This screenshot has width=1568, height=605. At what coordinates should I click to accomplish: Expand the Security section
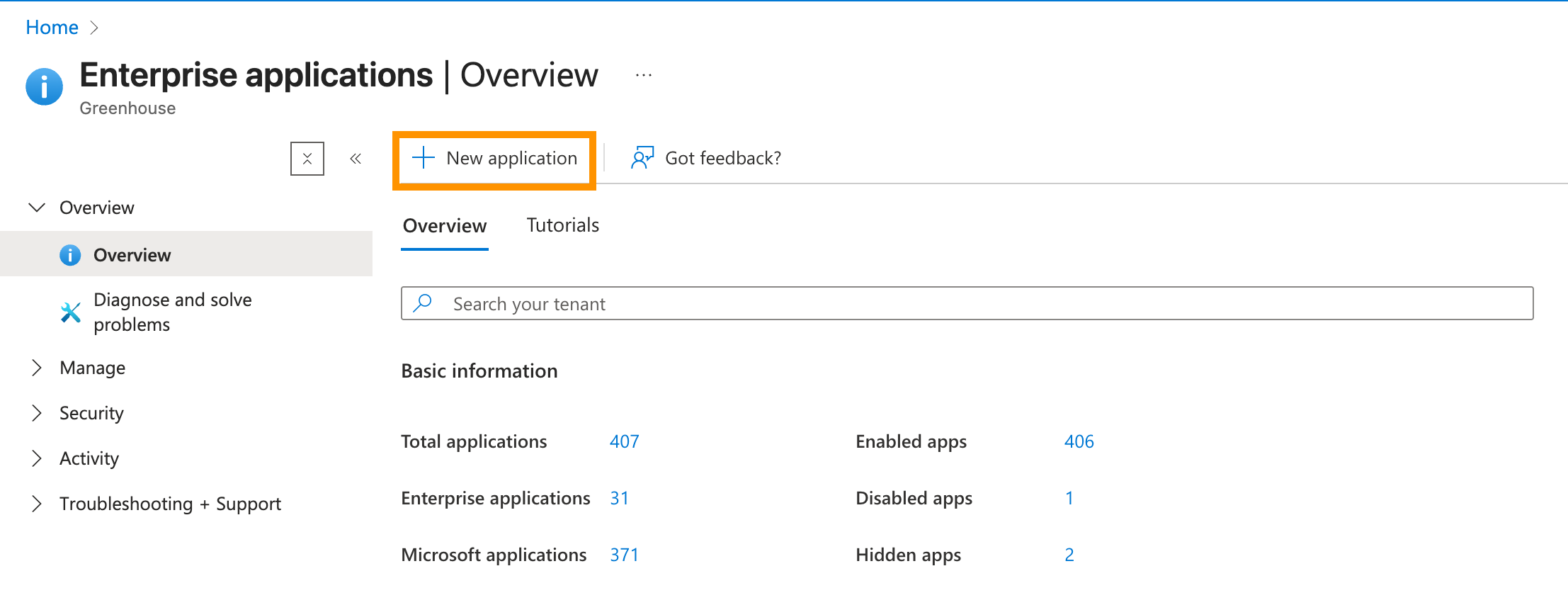click(37, 413)
